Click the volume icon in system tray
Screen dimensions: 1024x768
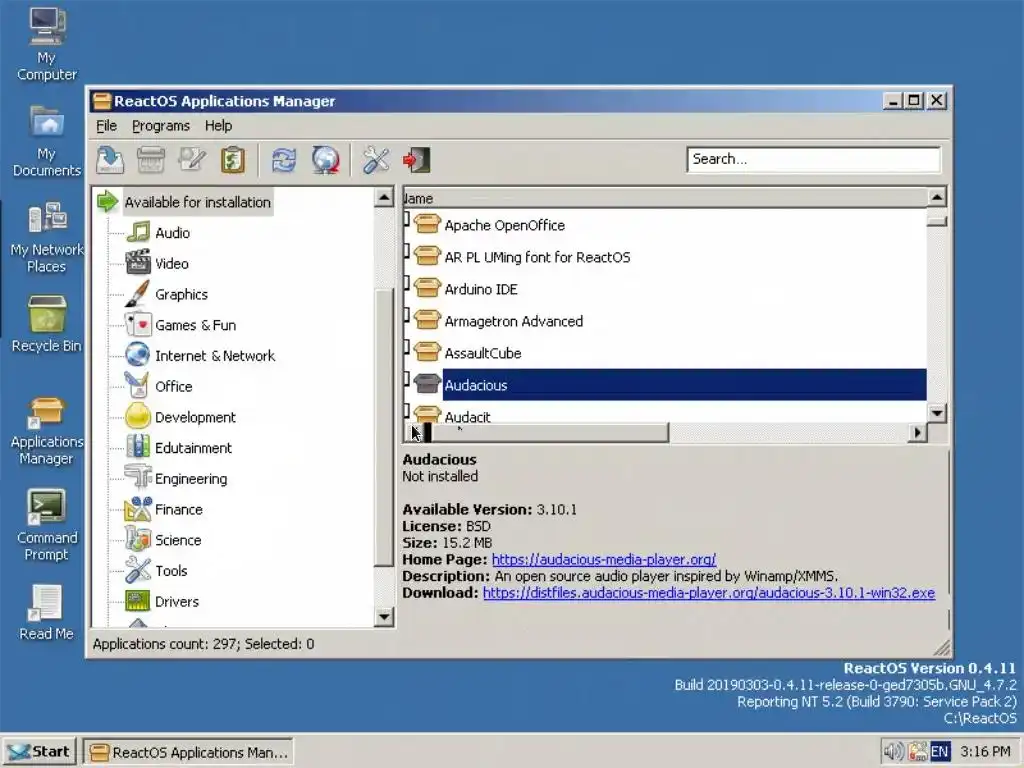tap(892, 752)
